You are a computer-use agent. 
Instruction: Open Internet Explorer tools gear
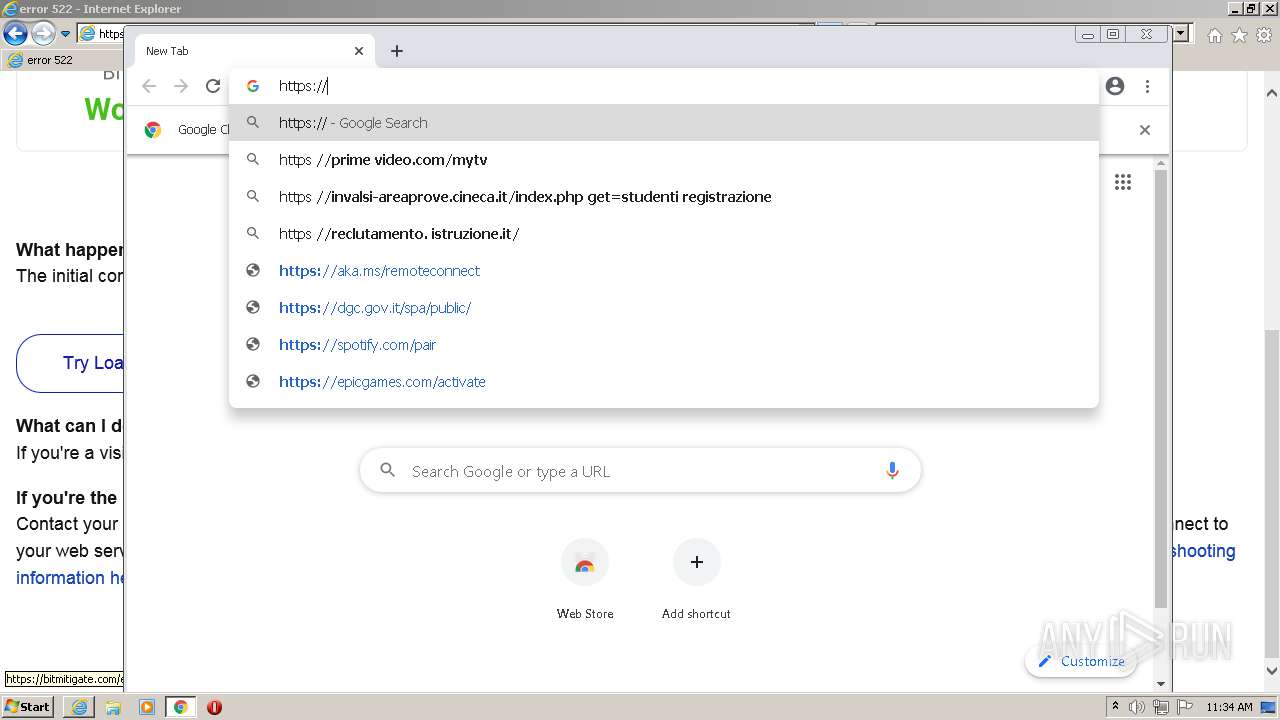coord(1265,35)
